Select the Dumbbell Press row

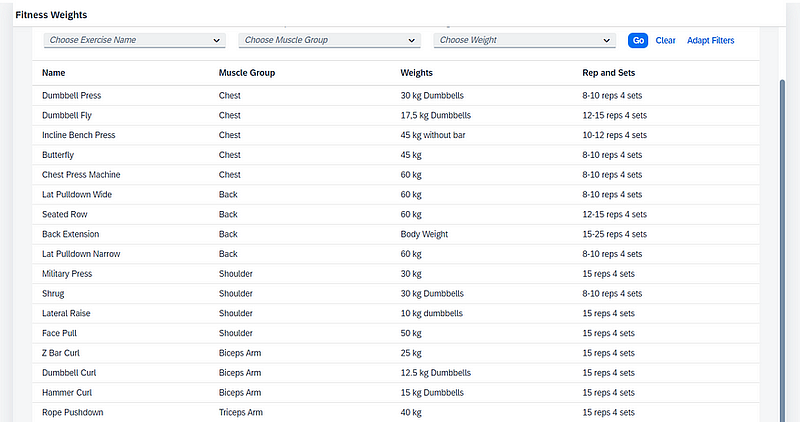[395, 95]
